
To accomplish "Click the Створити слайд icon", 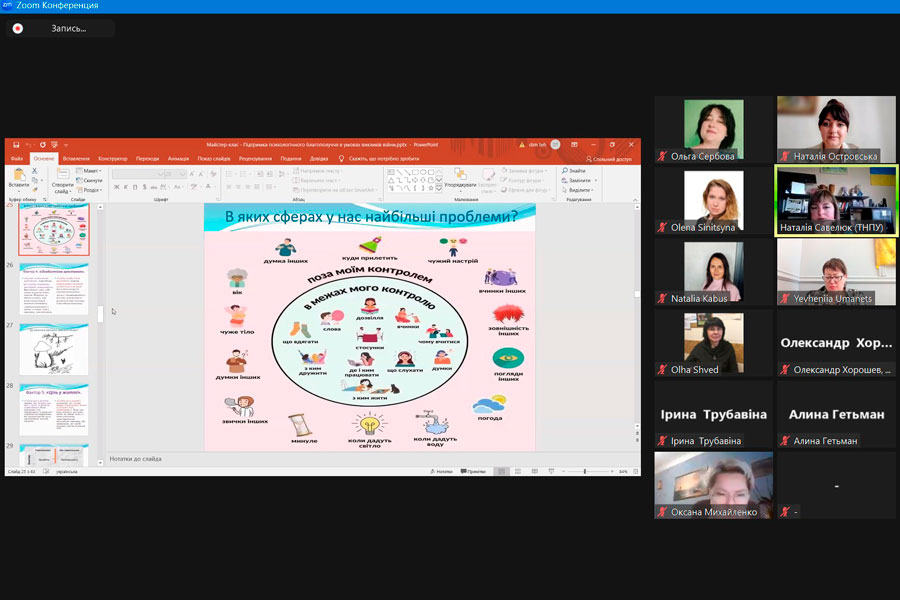I will click(62, 175).
